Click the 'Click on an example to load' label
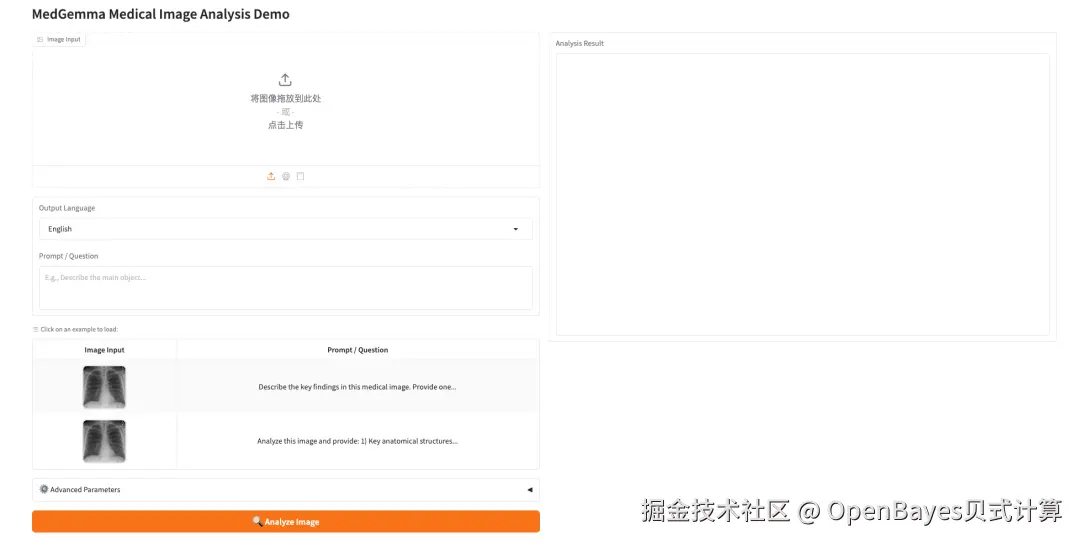1080x543 pixels. [x=79, y=329]
